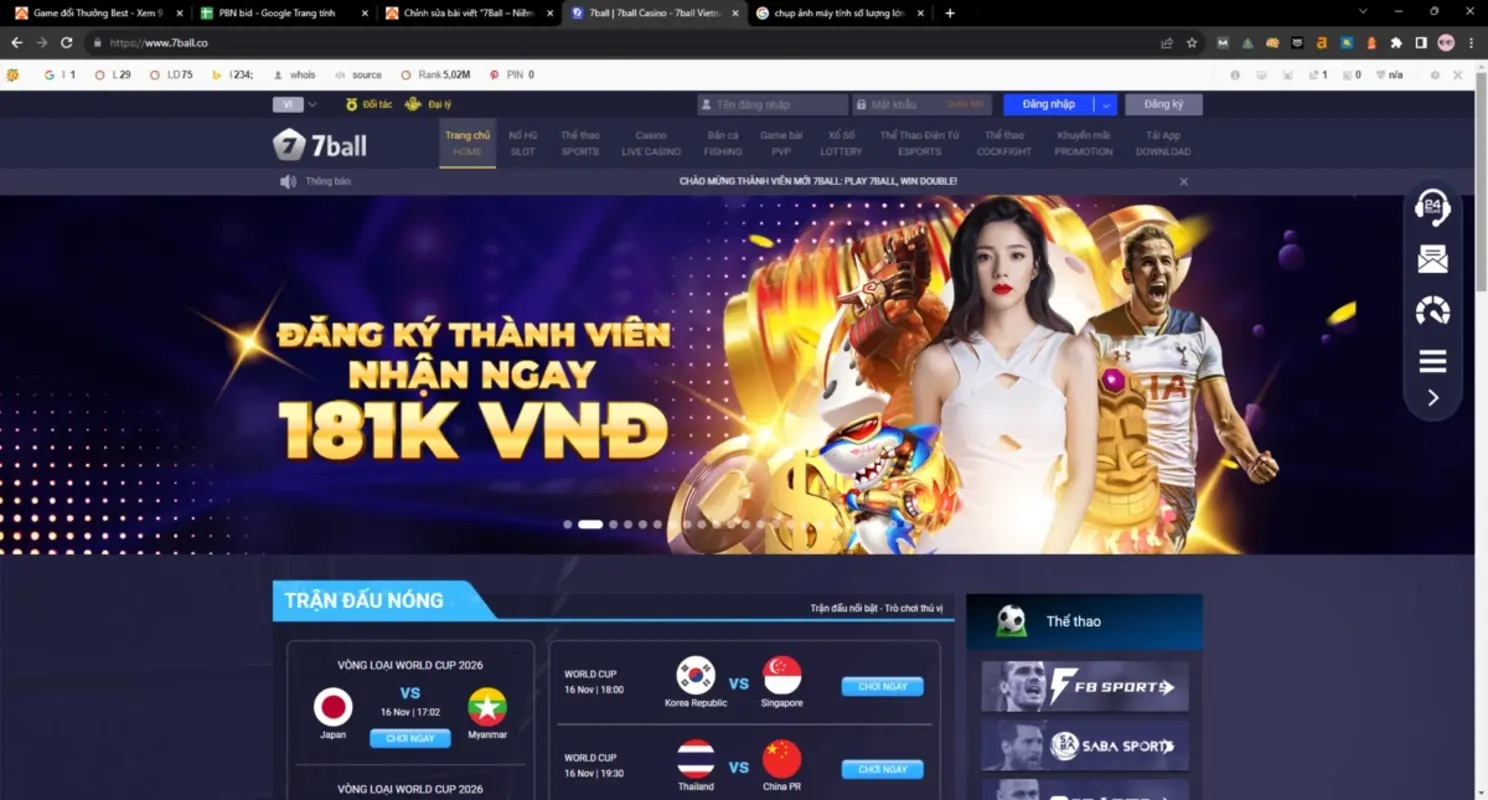The image size is (1488, 800).
Task: Expand the arrow next to Đăng nhập
Action: pyautogui.click(x=1106, y=105)
